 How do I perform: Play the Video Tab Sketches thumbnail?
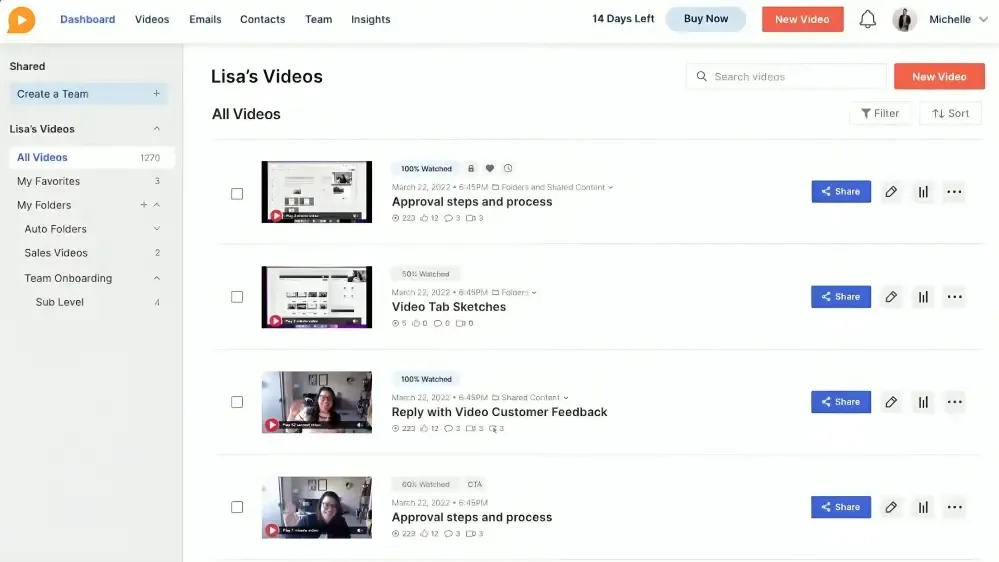click(317, 297)
